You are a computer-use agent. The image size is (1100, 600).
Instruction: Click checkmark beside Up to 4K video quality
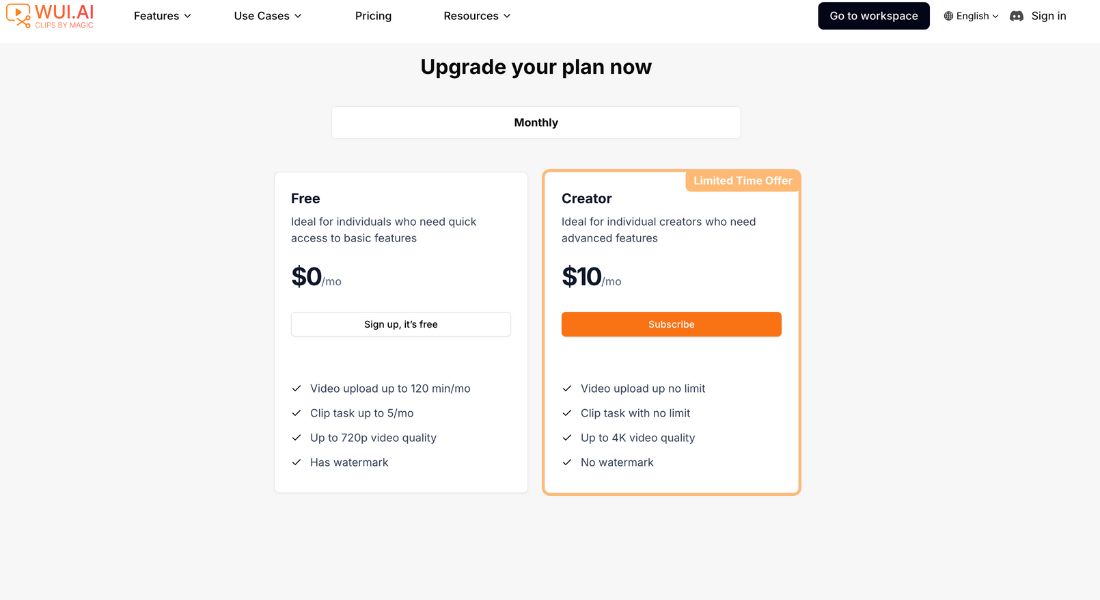pos(567,437)
